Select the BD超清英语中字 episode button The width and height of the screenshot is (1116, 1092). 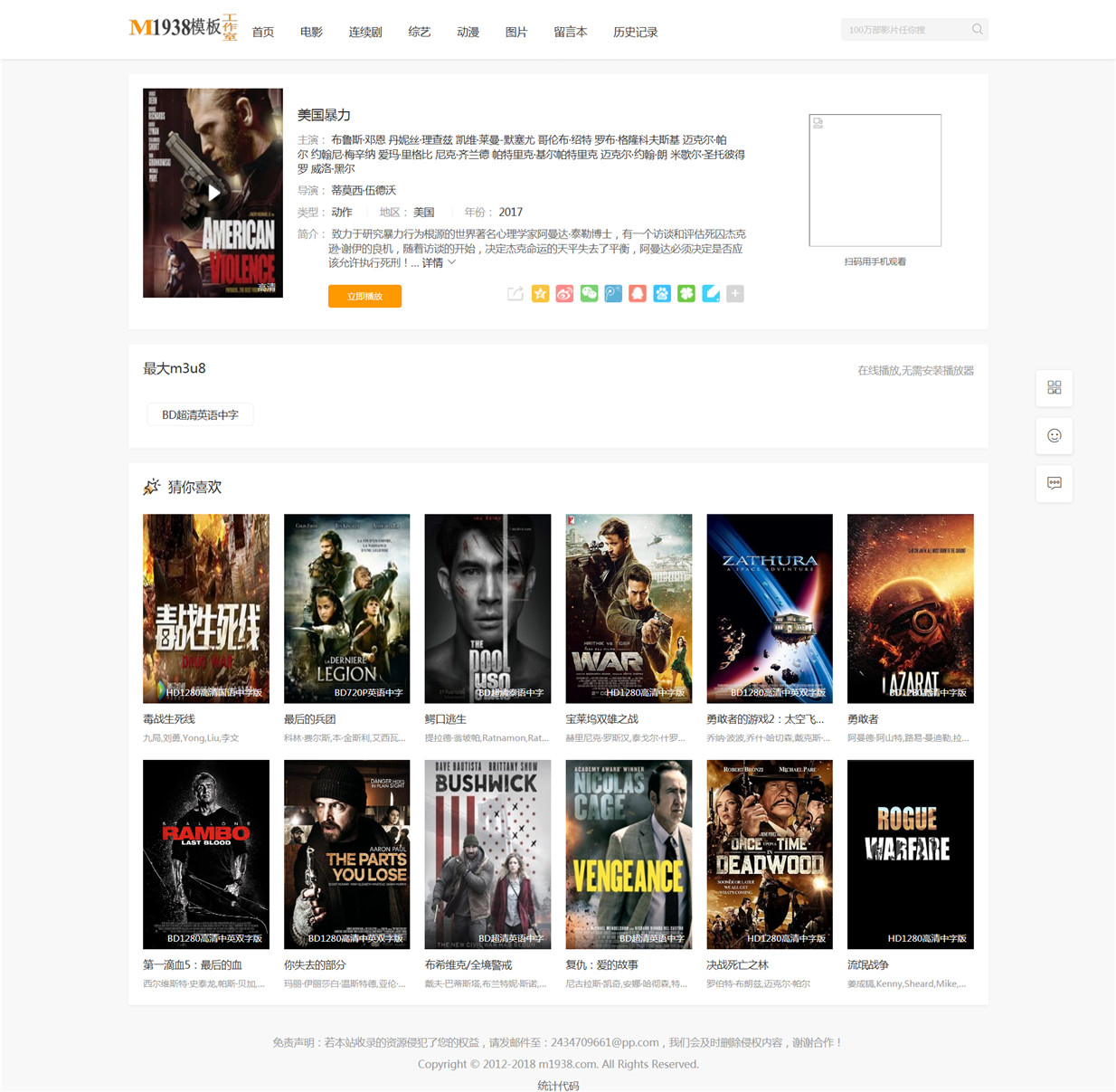(200, 414)
